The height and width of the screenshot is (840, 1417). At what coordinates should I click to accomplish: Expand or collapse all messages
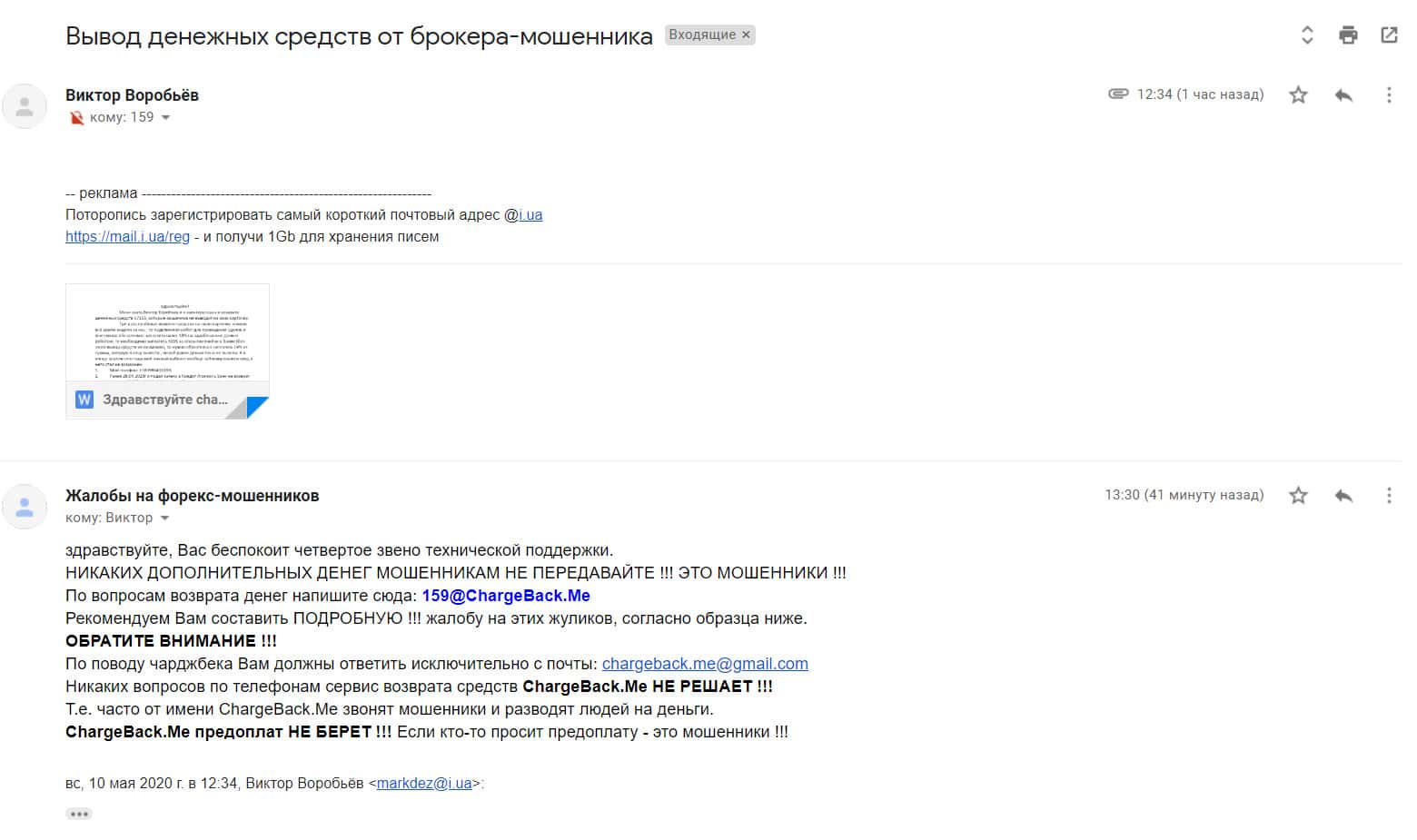coord(1307,35)
